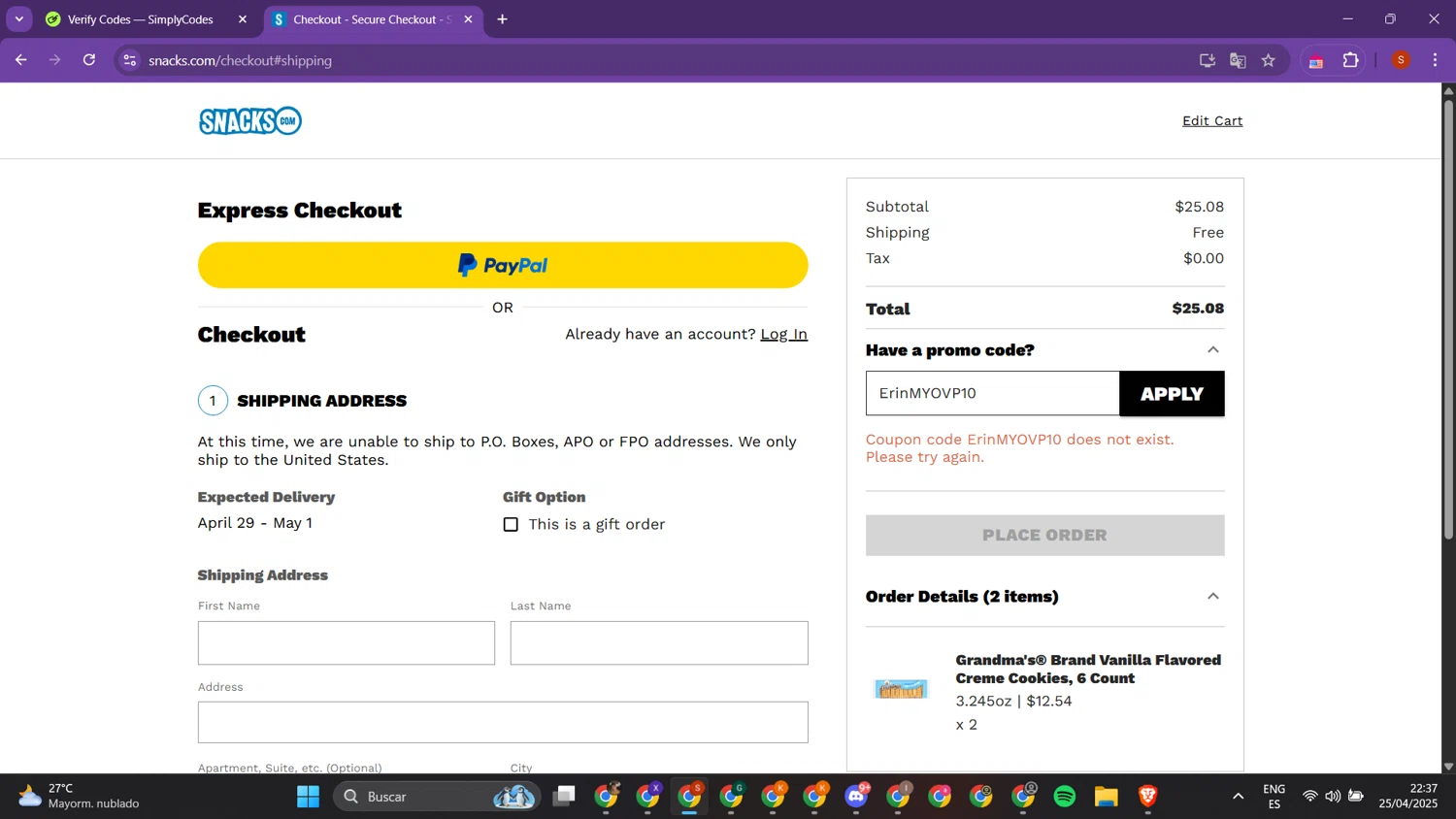Bookmark this page with the star icon
Viewport: 1456px width, 819px height.
point(1269,60)
